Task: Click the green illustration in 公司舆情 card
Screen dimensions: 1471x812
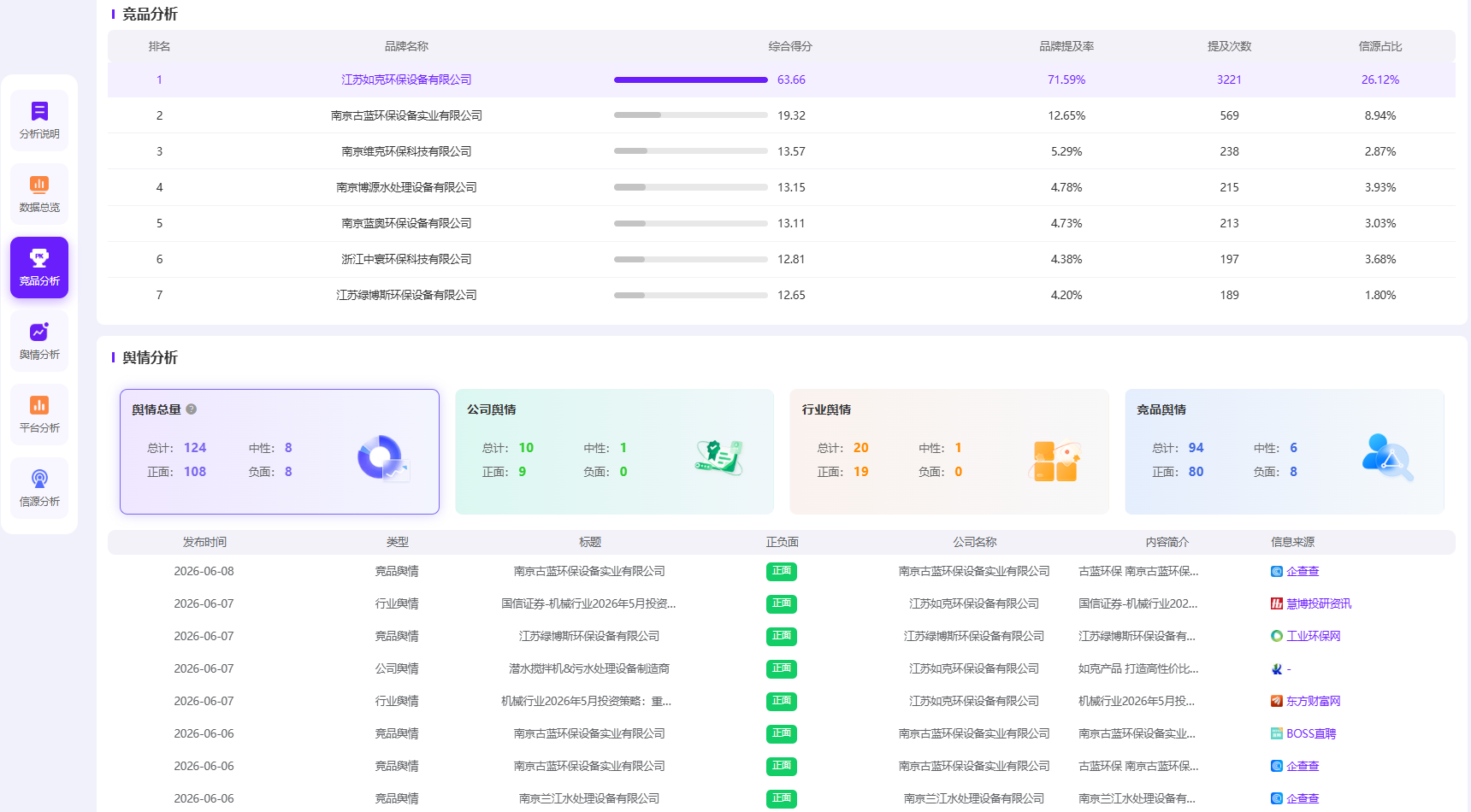Action: coord(719,457)
